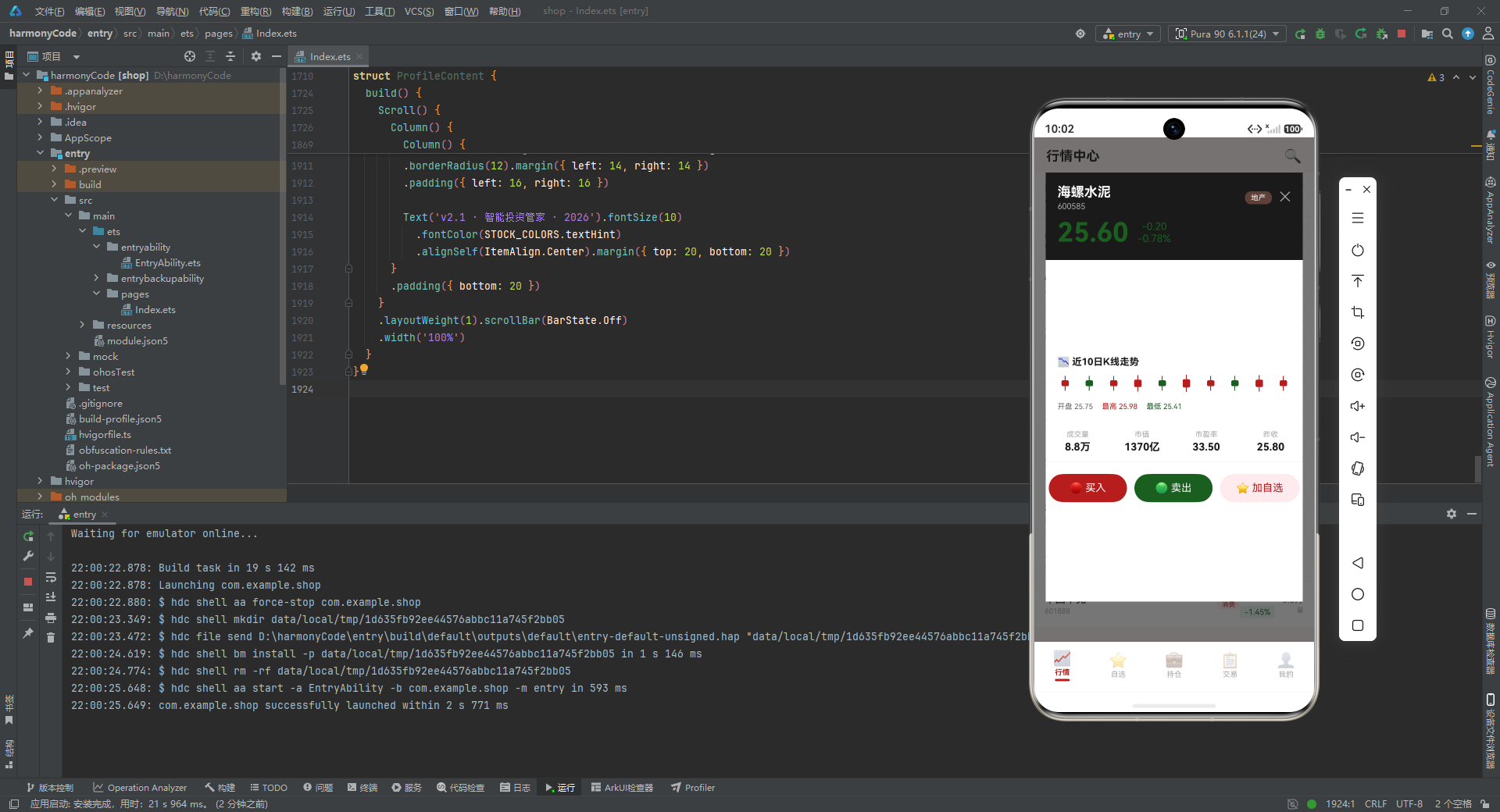Click the Run (rerun) icon in the toolbar

pos(1300,34)
